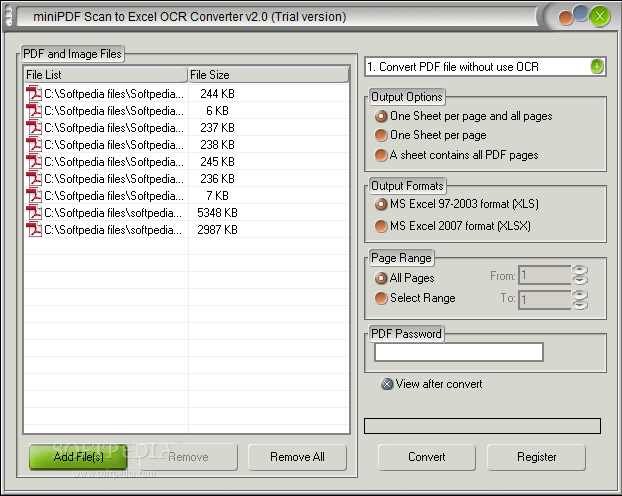Viewport: 622px width, 496px height.
Task: Select the file row sized 245 KB
Action: point(186,162)
